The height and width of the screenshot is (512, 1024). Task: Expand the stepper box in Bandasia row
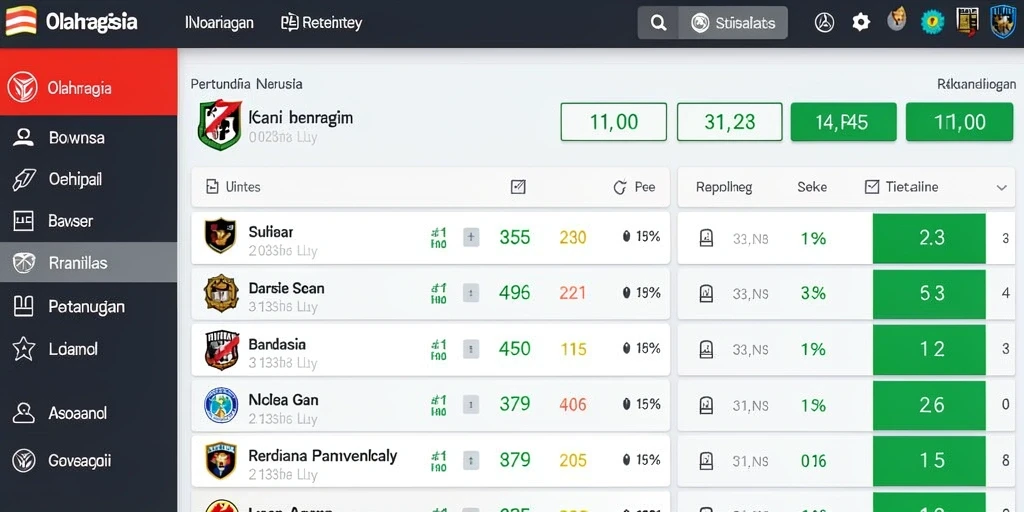[471, 349]
